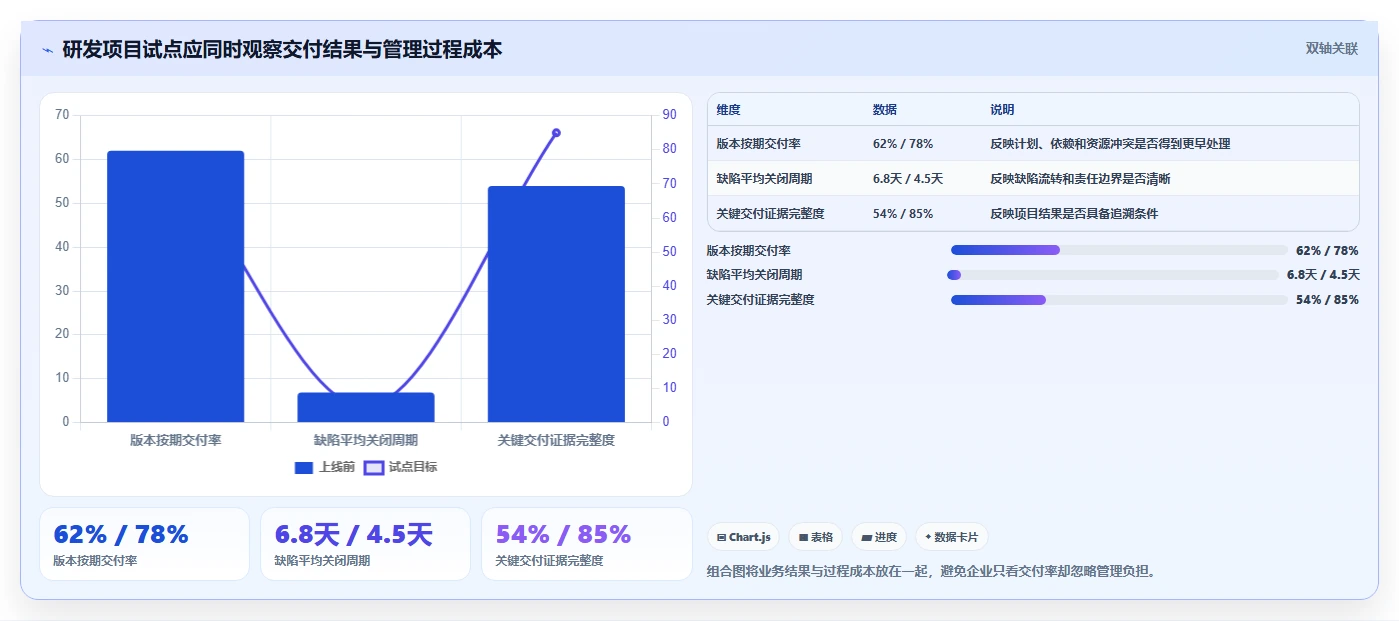Click the description 反映计划、依赖和资源冲突是否得到更早处理

coord(1110,144)
